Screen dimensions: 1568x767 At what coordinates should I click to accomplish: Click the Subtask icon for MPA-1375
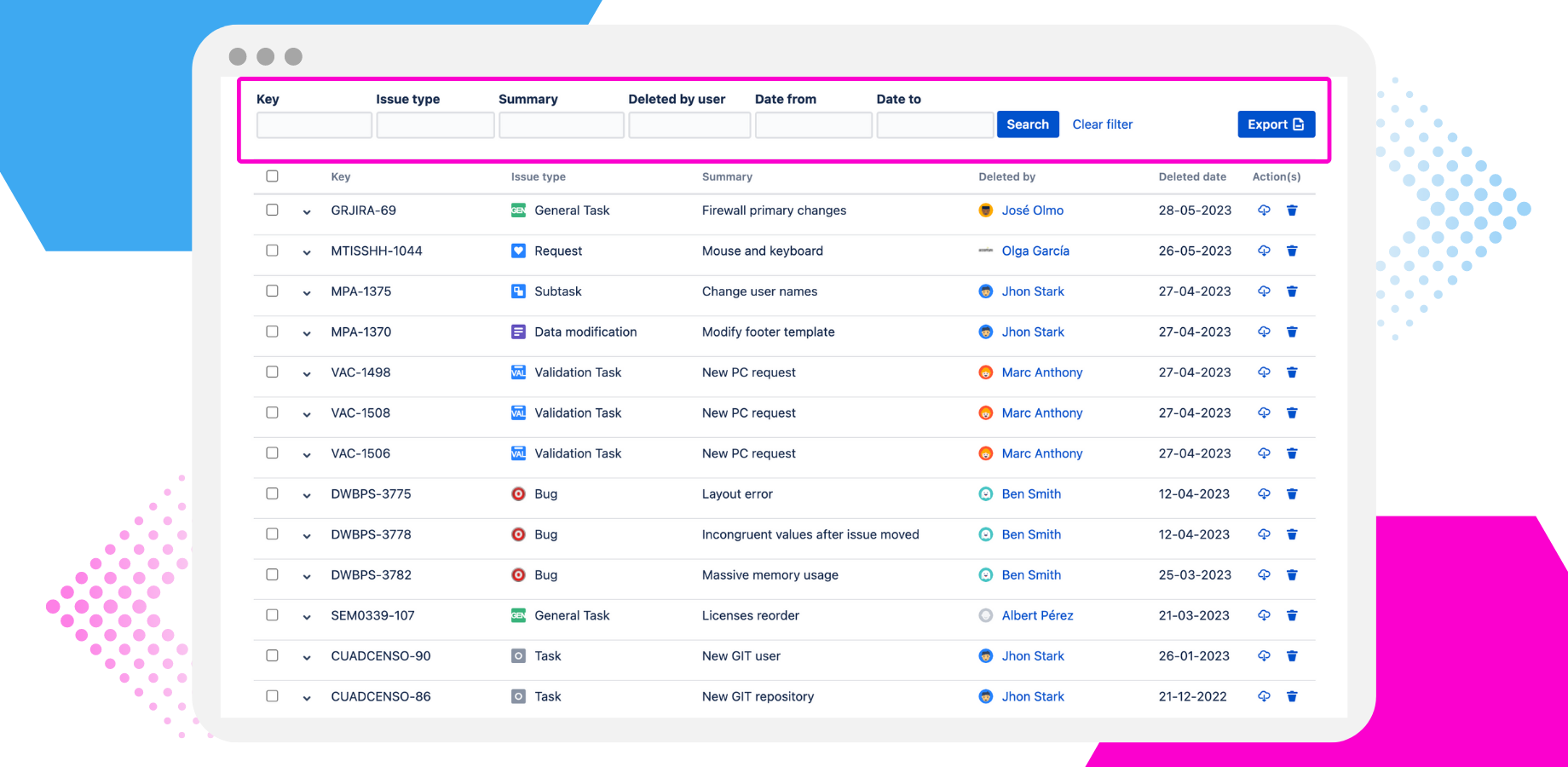tap(518, 291)
